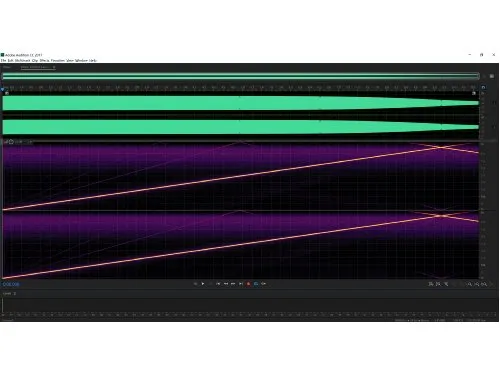Image resolution: width=500 pixels, height=375 pixels.
Task: Click the blue timecode display
Action: (x=11, y=284)
